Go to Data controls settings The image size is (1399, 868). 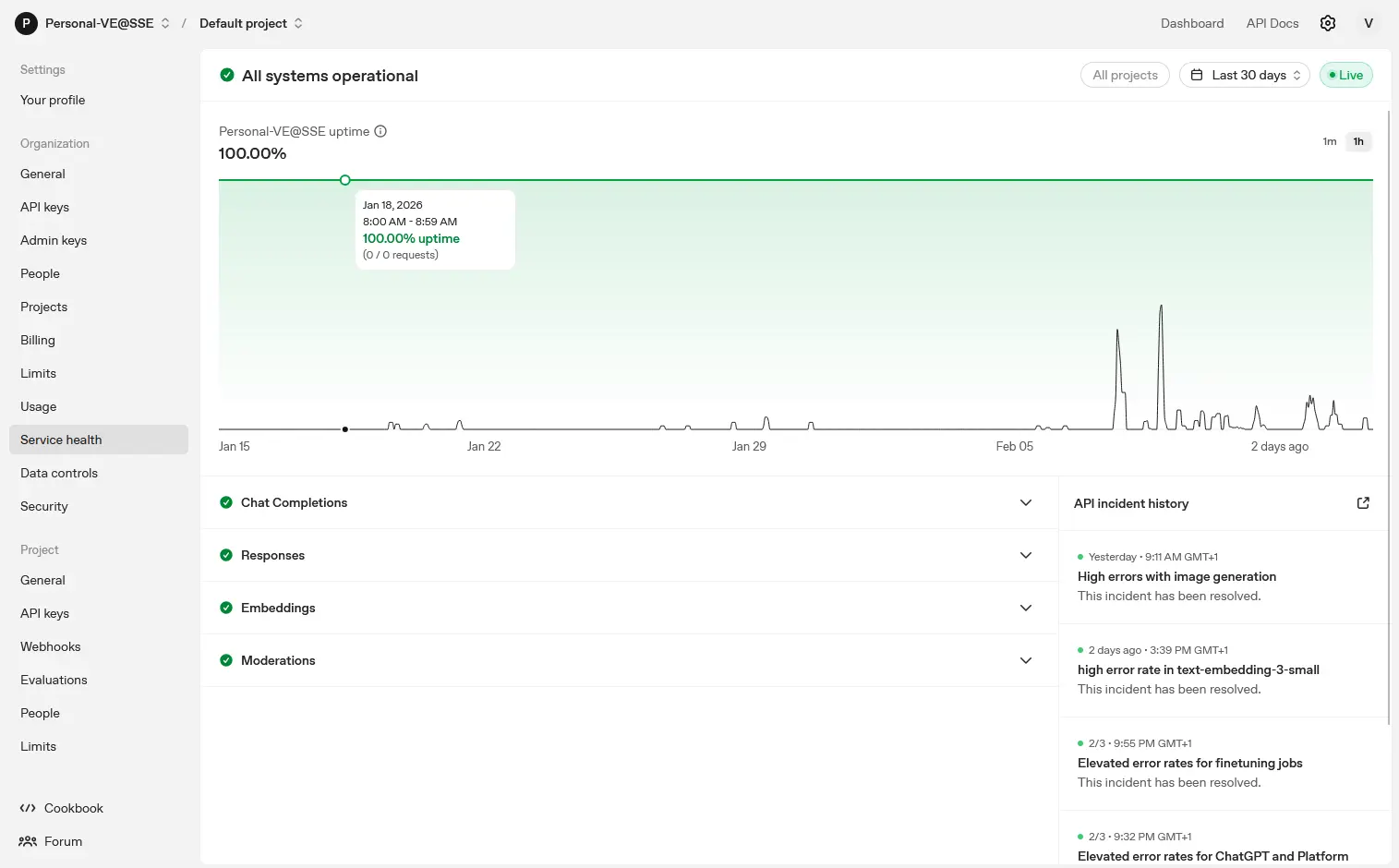click(59, 473)
